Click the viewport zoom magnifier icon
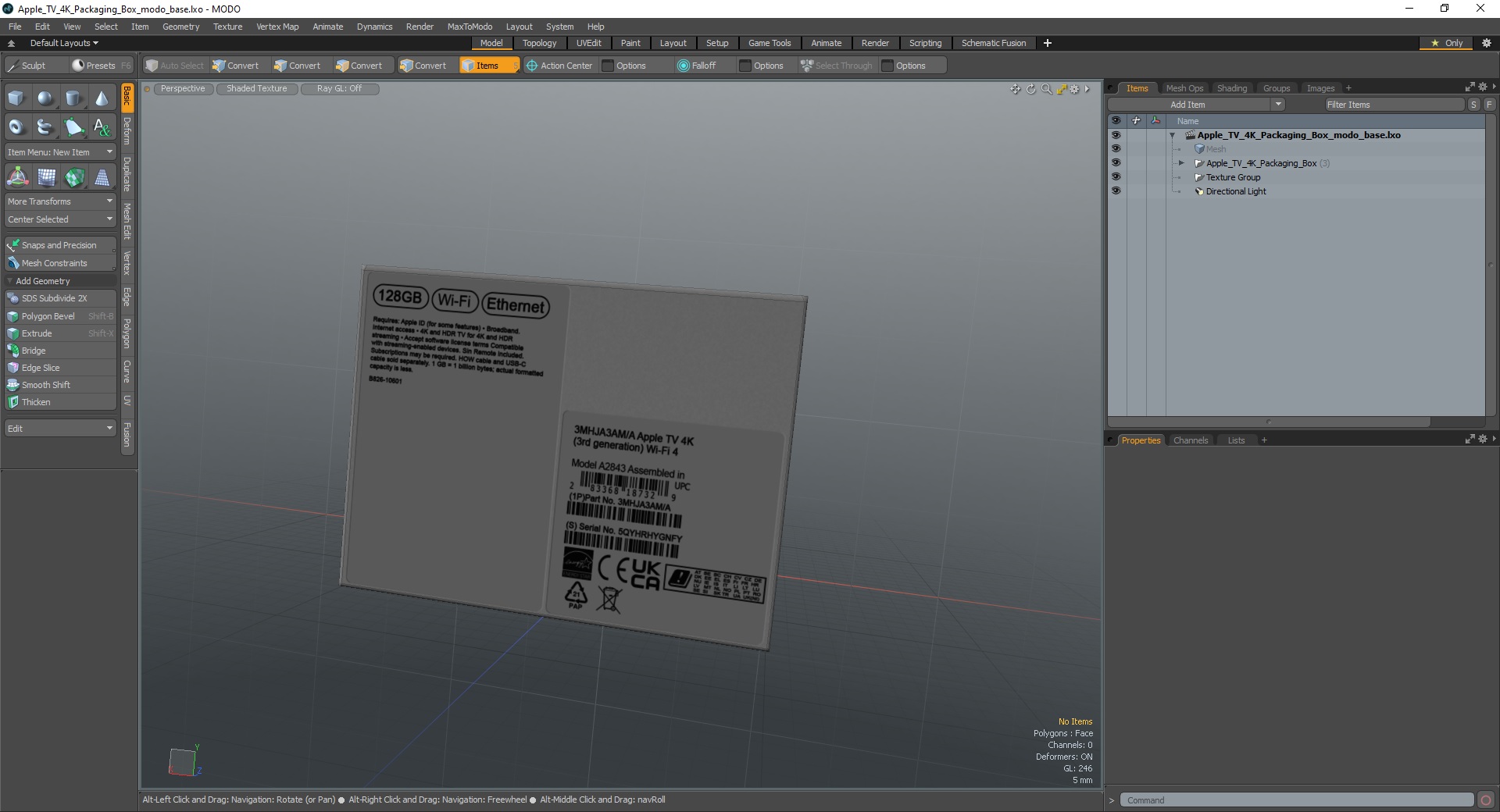The width and height of the screenshot is (1500, 812). (x=1046, y=89)
